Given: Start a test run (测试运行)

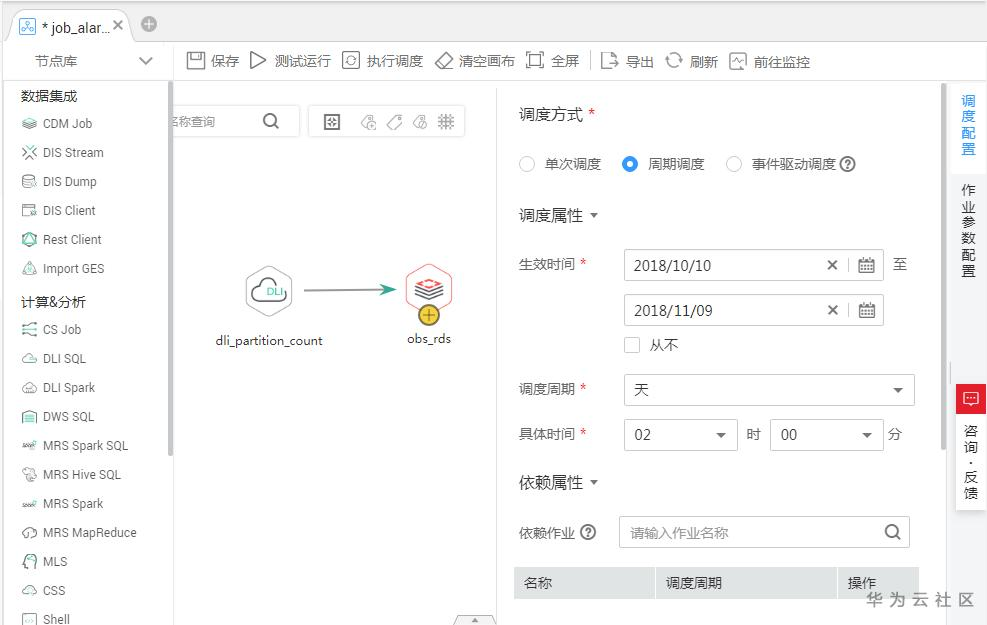Looking at the screenshot, I should point(290,61).
